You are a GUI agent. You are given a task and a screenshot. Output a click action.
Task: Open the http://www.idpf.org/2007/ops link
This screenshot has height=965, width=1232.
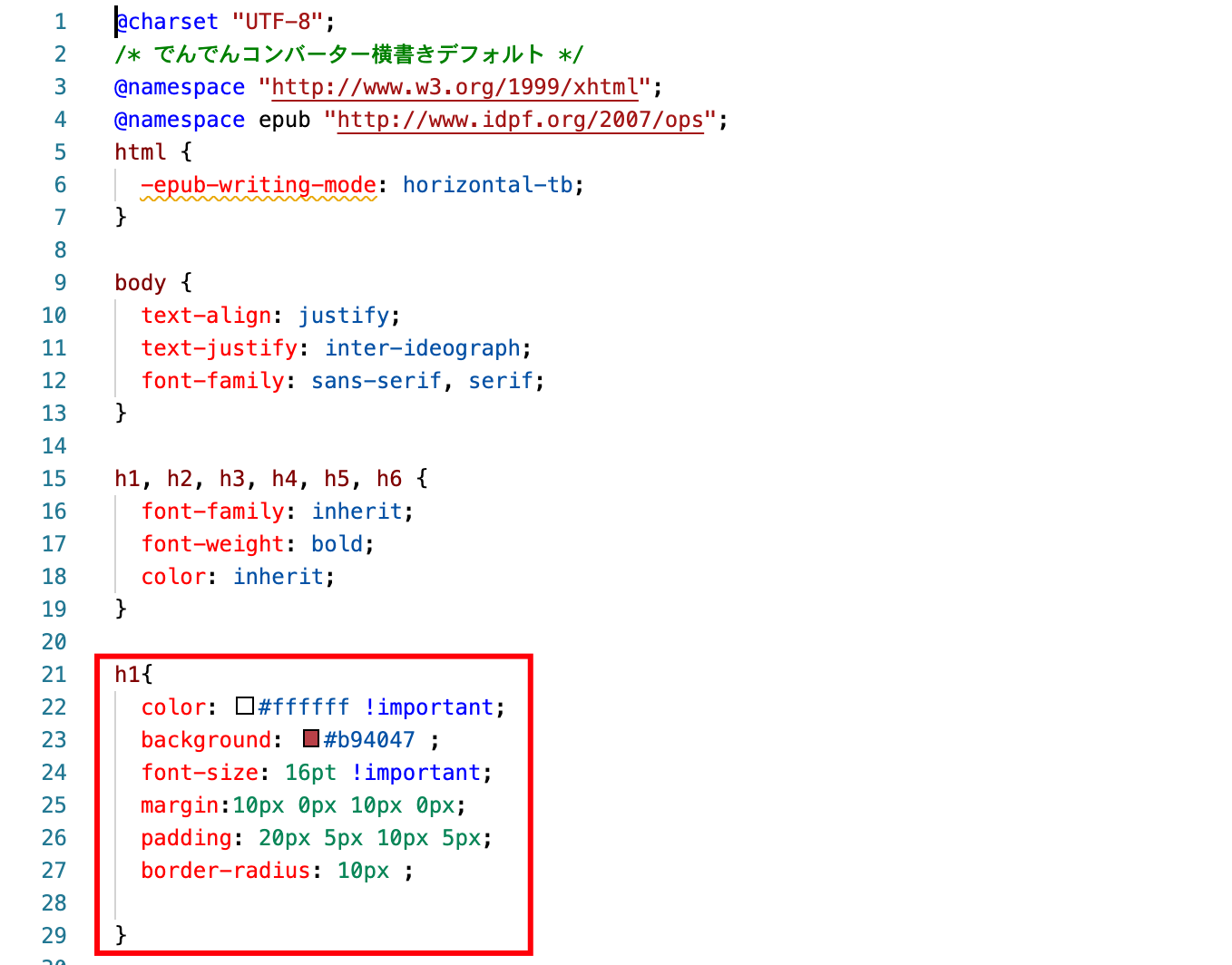point(521,120)
